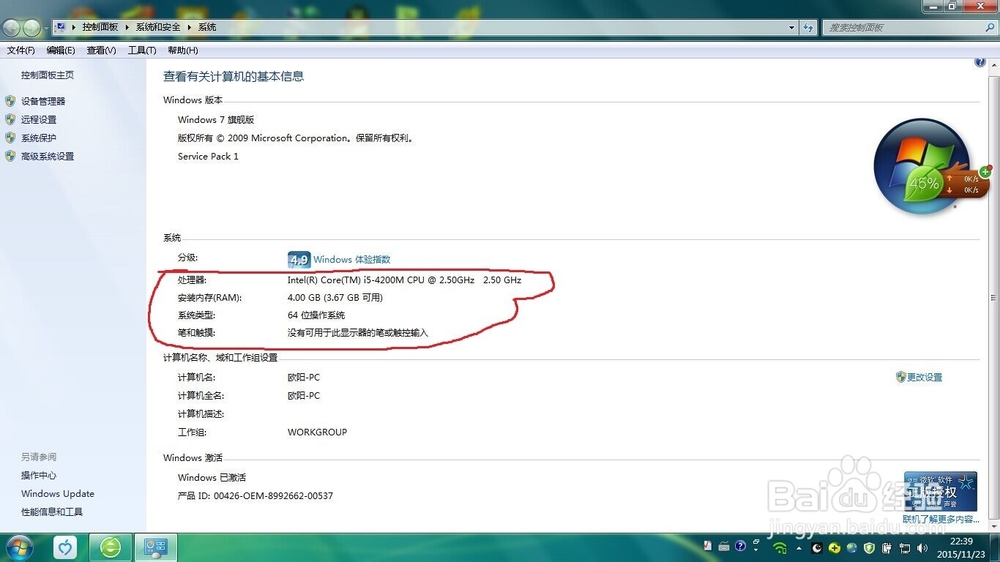Screen dimensions: 1000x562
Task: Show hidden tray icons arrow
Action: [x=798, y=548]
